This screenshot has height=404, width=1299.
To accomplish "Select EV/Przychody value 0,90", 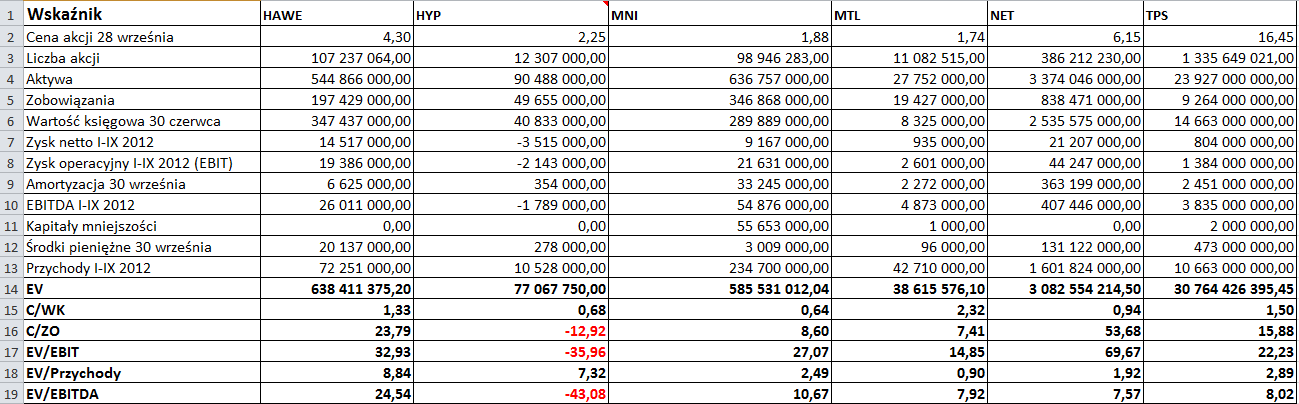I will pos(908,372).
